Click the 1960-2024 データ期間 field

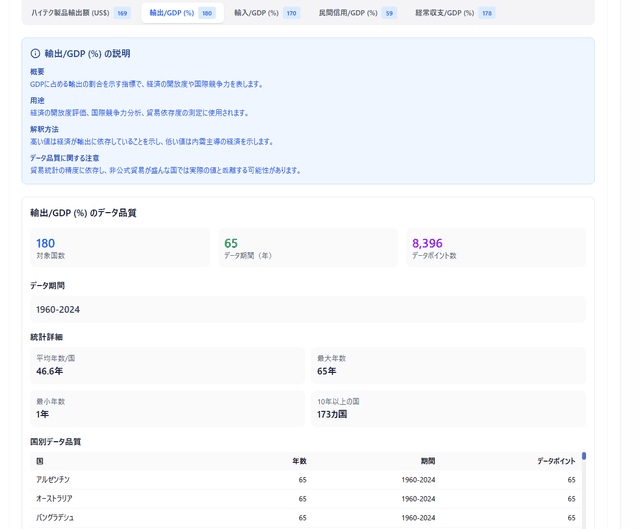pyautogui.click(x=307, y=310)
